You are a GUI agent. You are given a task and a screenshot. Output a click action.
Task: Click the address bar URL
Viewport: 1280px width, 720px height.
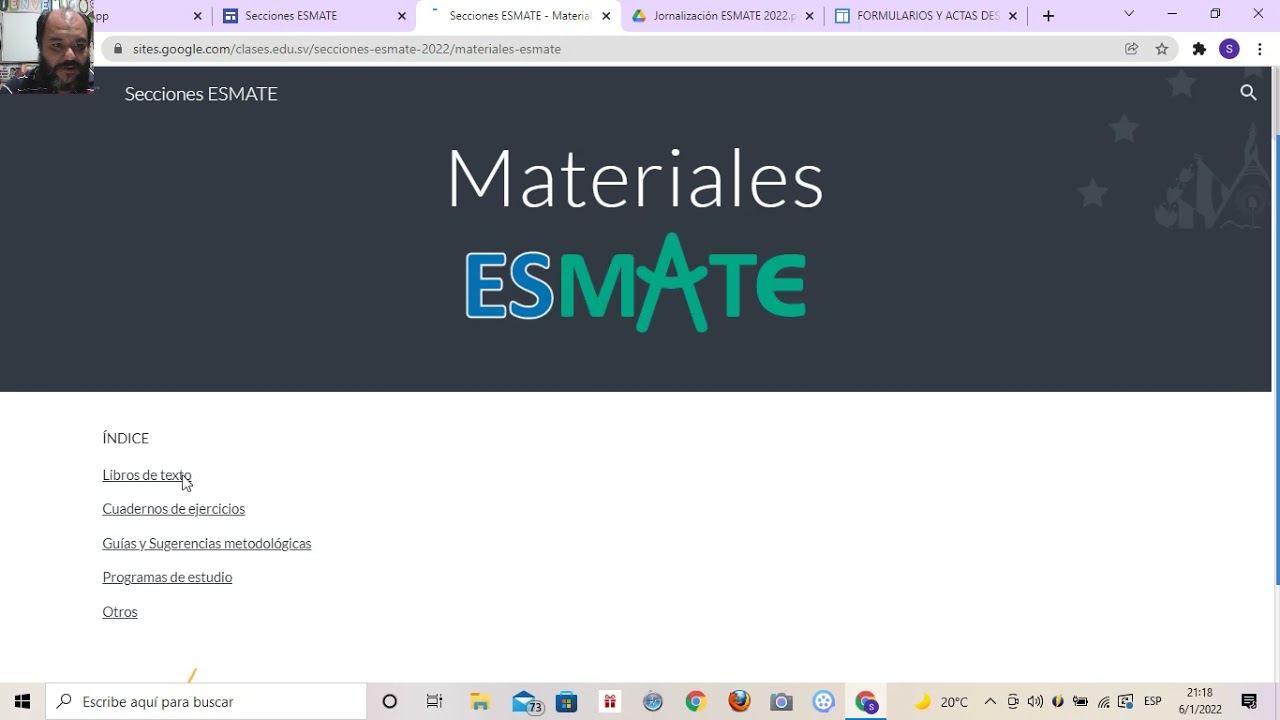pos(347,49)
